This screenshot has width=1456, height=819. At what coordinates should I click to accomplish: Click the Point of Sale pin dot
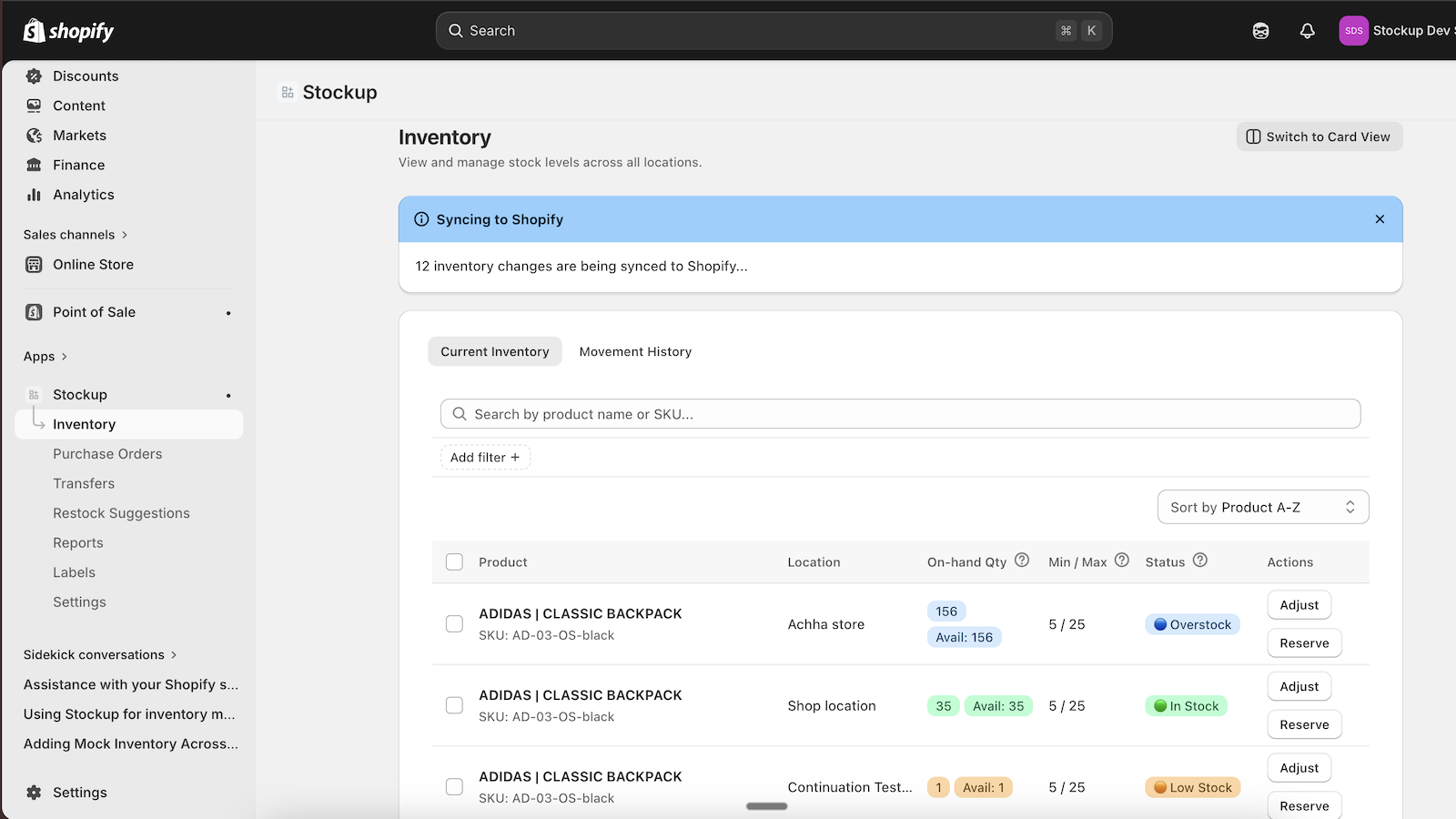tap(228, 313)
